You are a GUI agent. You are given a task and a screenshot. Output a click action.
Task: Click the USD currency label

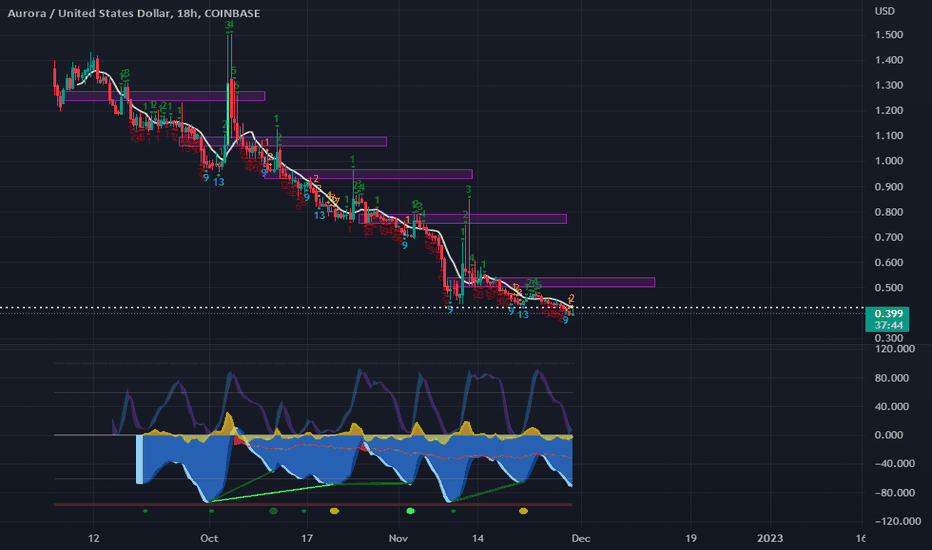tap(884, 11)
